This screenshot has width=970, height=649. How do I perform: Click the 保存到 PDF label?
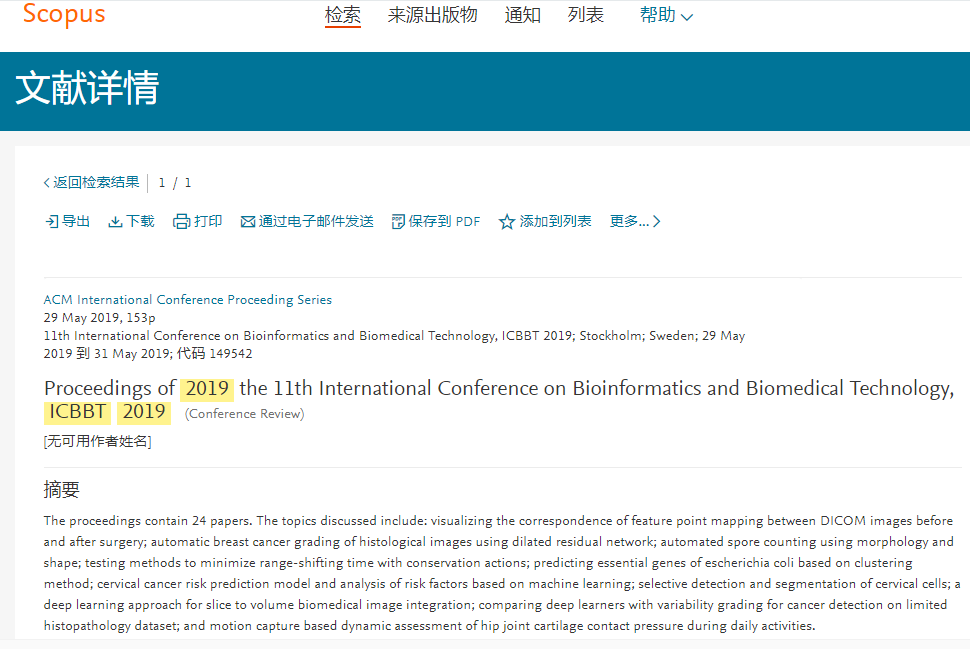click(444, 221)
